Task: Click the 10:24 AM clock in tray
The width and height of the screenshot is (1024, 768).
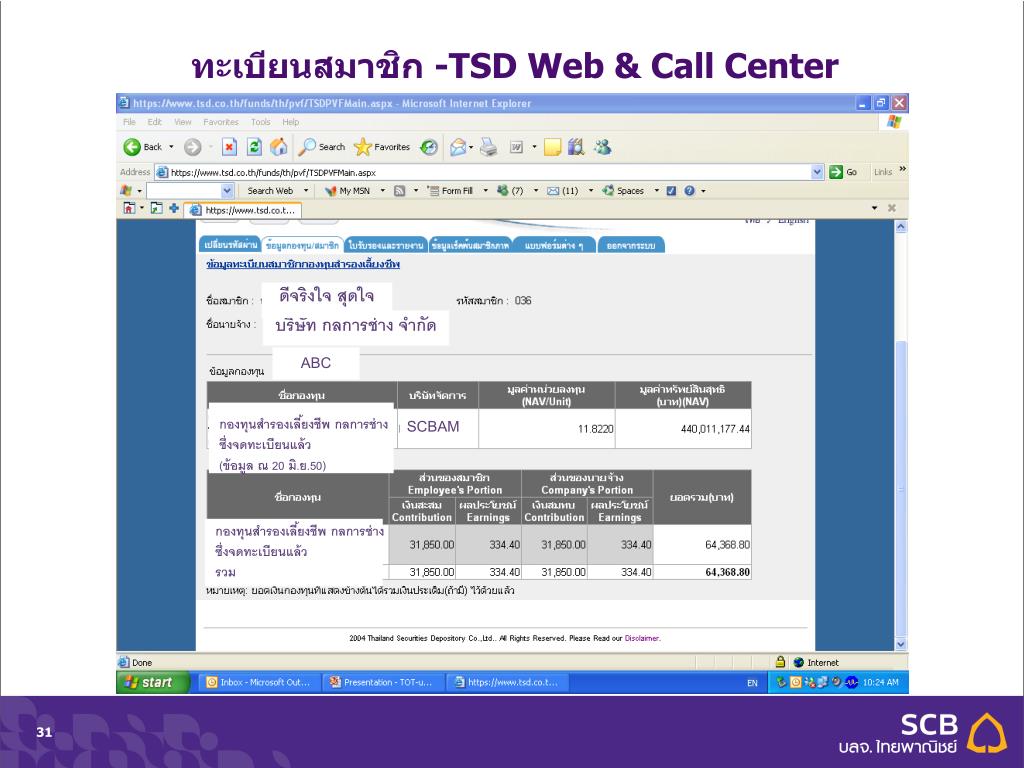Action: (880, 682)
